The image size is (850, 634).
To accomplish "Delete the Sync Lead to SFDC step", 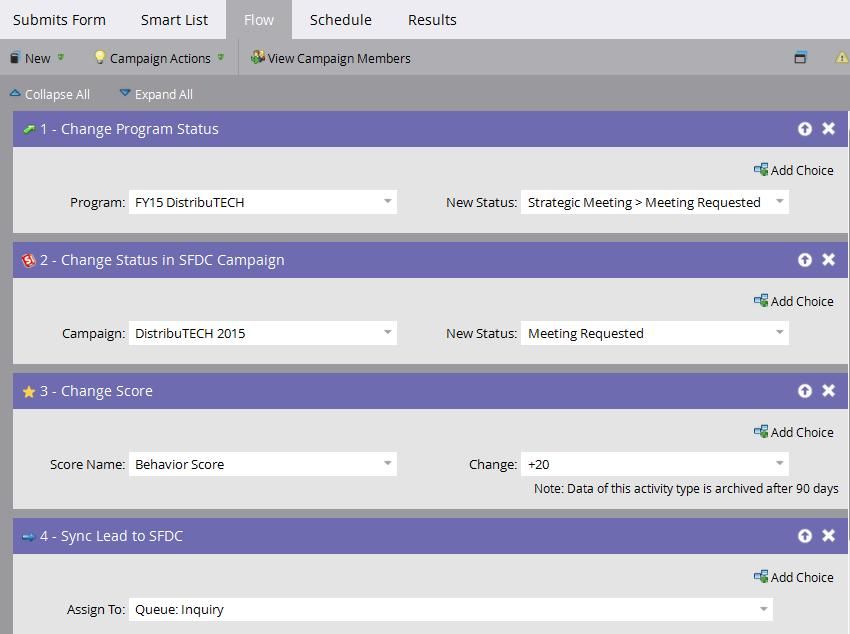I will click(828, 536).
